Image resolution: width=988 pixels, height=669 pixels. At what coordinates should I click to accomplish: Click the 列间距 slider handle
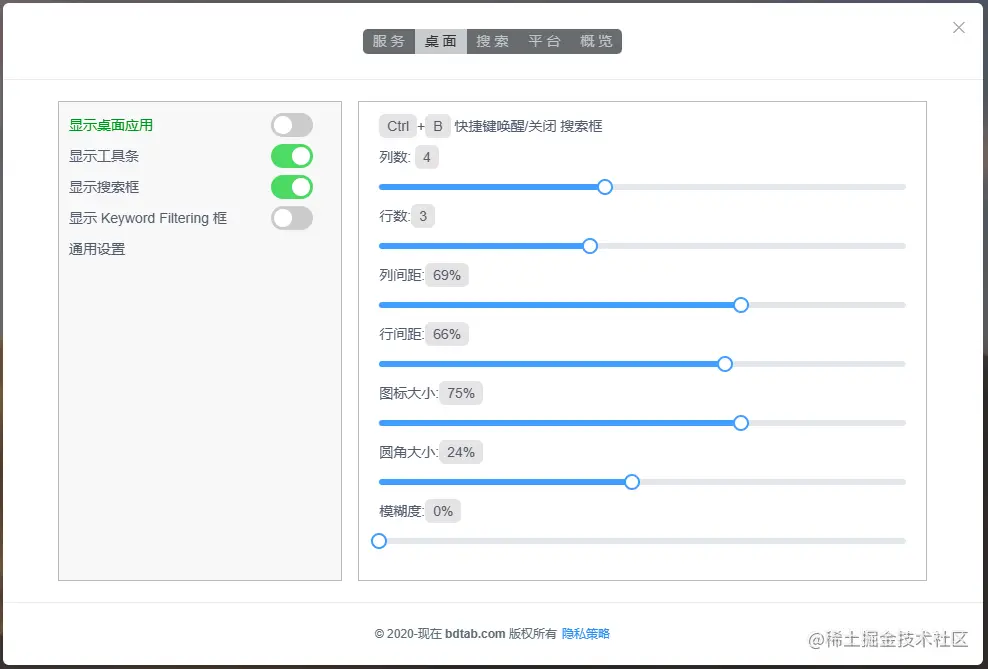[741, 305]
